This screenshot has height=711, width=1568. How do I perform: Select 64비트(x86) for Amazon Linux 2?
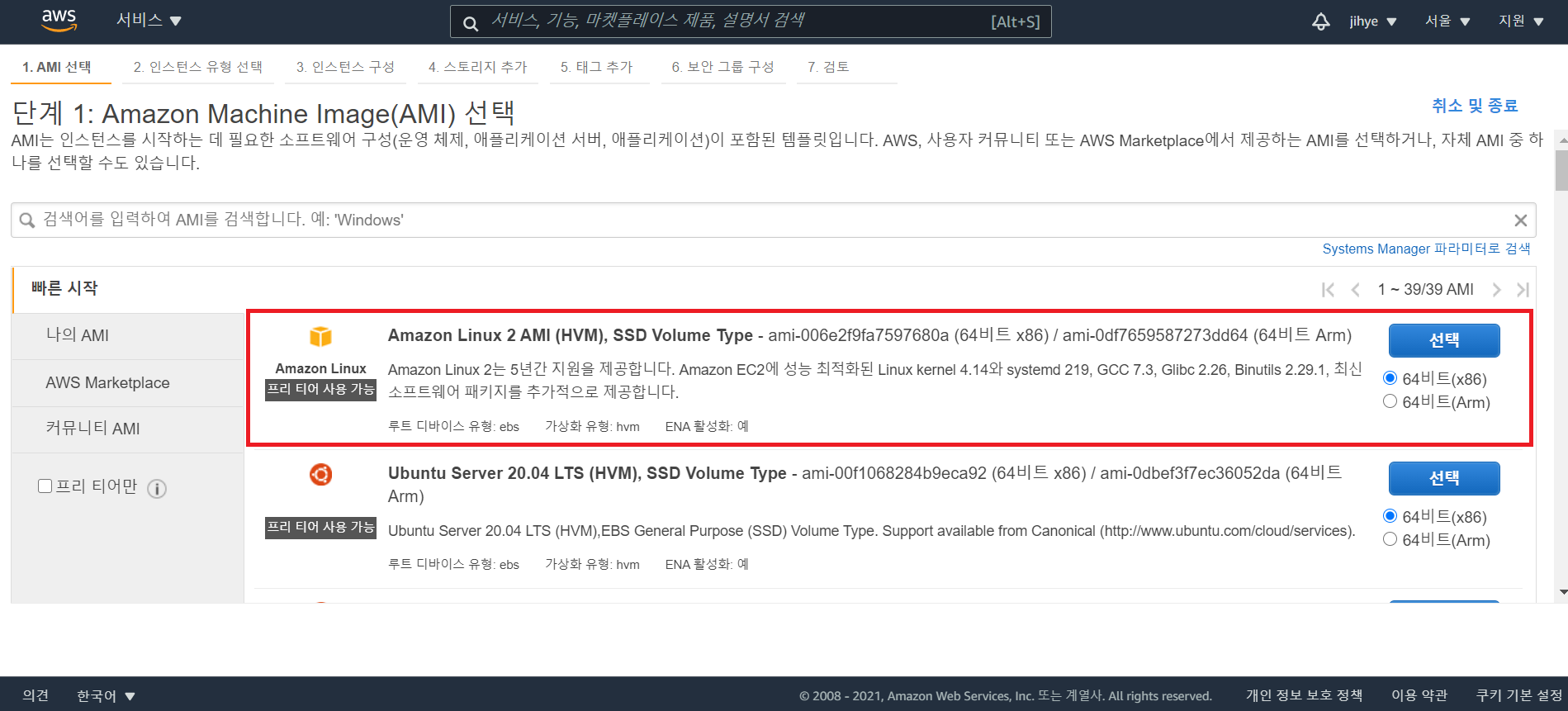coord(1390,378)
